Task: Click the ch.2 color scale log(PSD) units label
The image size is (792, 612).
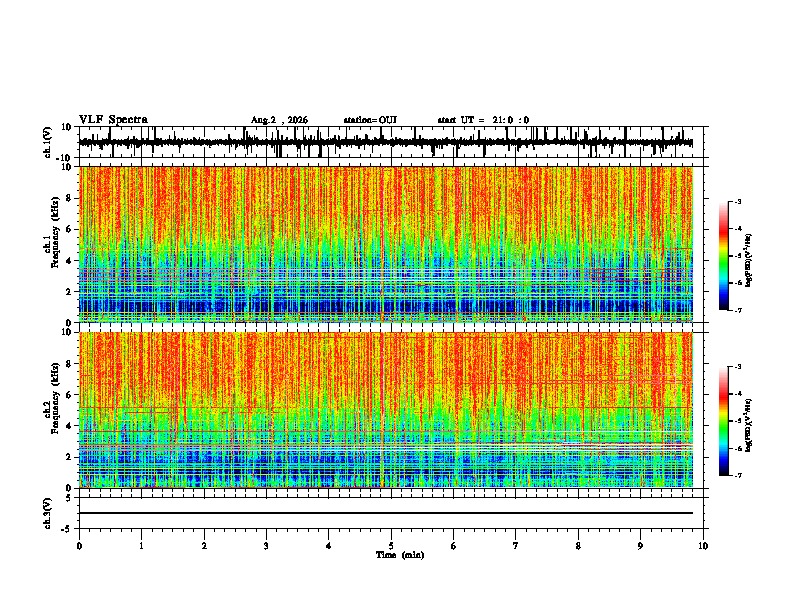Action: click(749, 424)
